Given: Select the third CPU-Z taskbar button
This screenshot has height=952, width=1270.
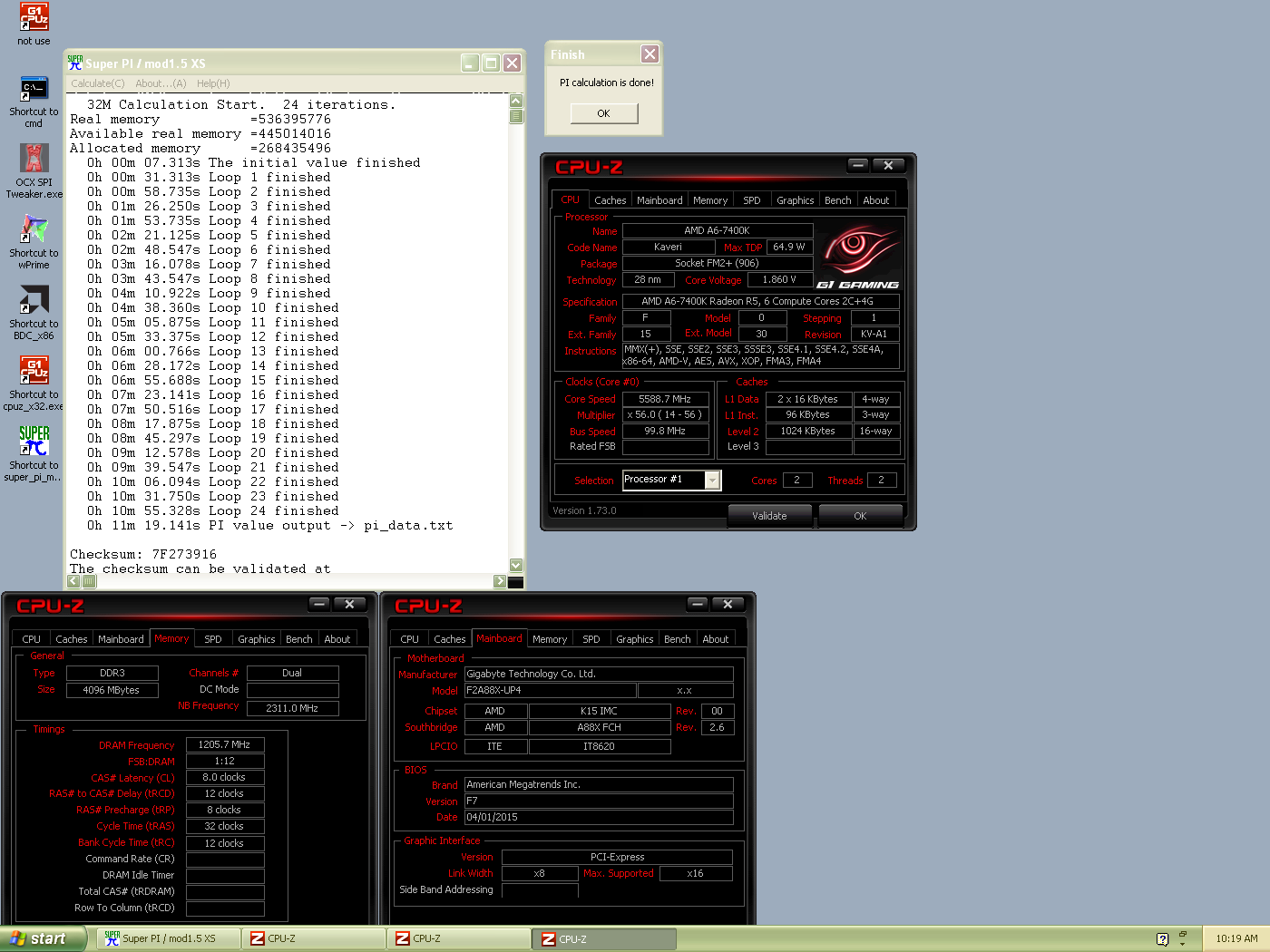Looking at the screenshot, I should [x=605, y=938].
